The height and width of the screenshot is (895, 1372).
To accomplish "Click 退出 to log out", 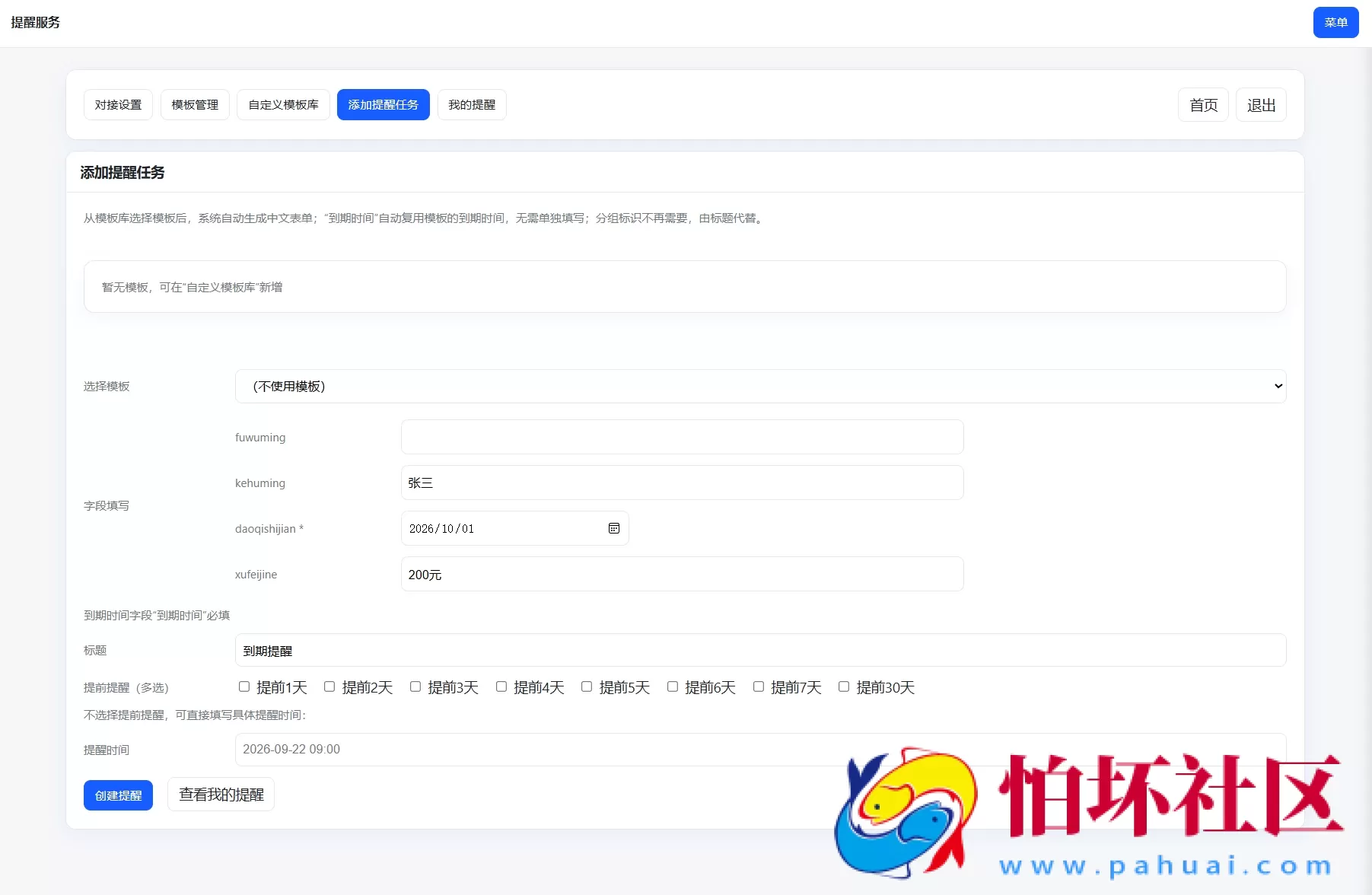I will tap(1260, 104).
